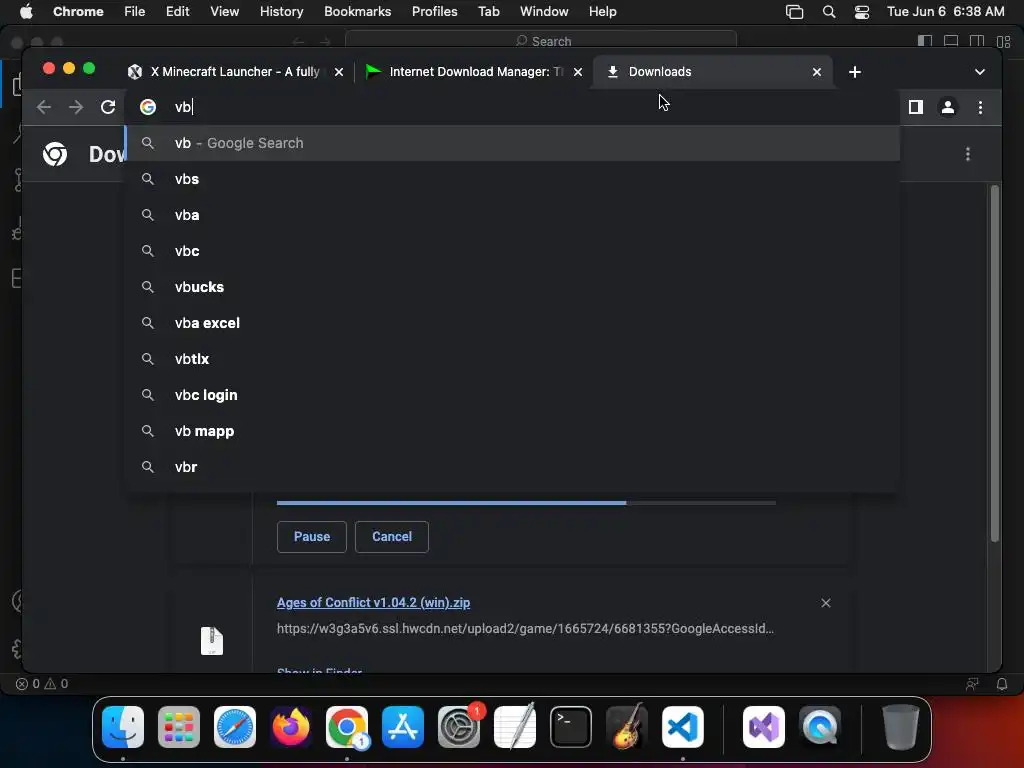
Task: Switch to the X Minecraft Launcher tab
Action: (235, 72)
